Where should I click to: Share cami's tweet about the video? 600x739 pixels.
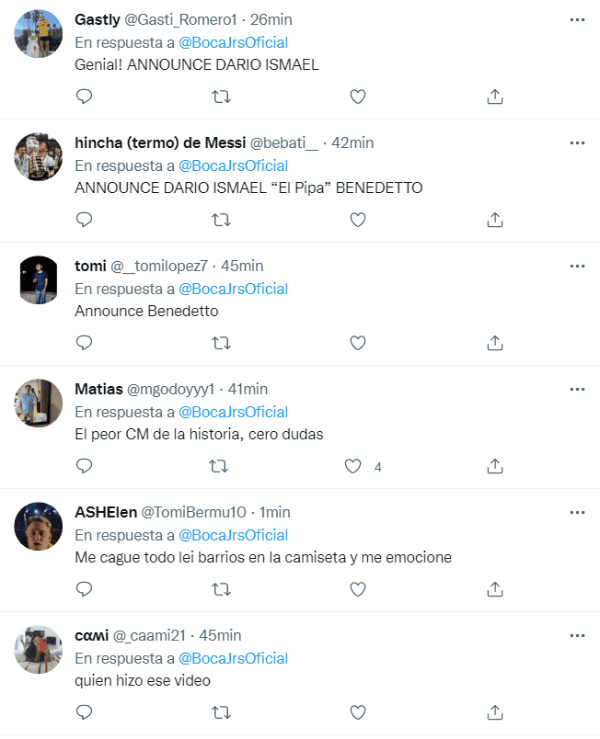click(494, 712)
